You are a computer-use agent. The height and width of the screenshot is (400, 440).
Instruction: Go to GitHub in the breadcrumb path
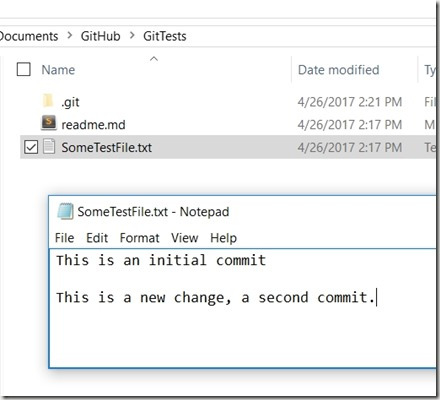pyautogui.click(x=100, y=36)
